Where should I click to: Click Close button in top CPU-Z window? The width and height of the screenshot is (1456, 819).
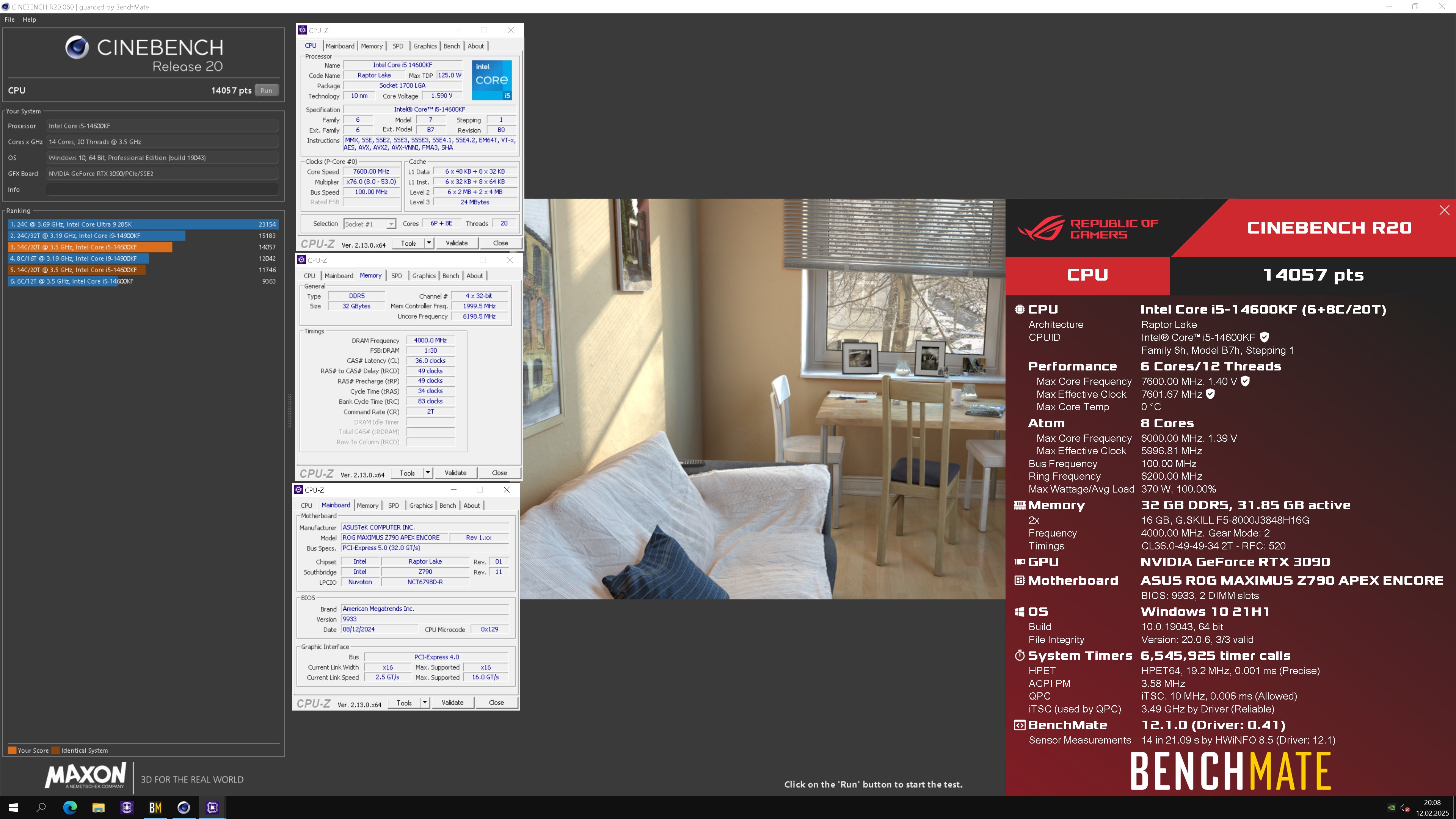coord(500,243)
